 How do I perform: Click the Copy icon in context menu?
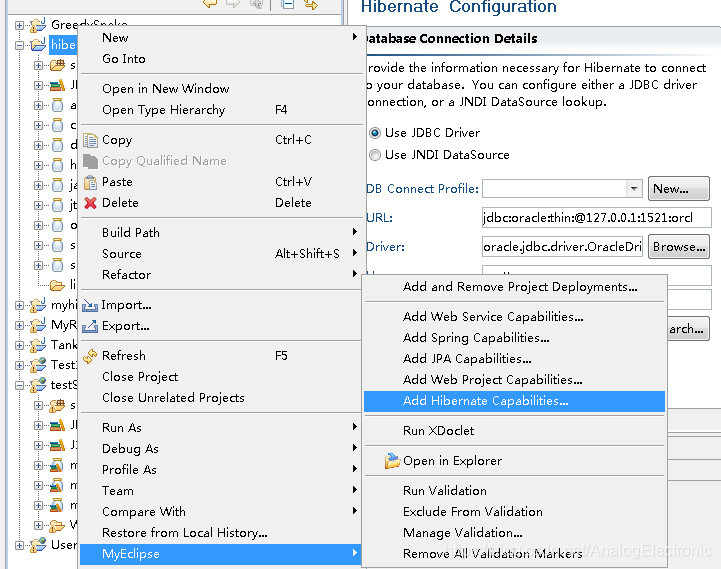[90, 140]
